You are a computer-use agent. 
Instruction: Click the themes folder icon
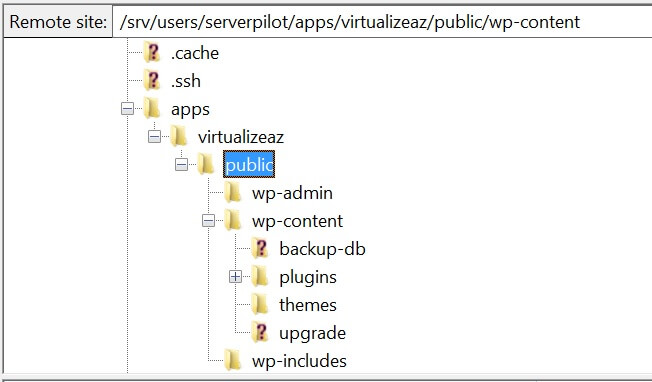point(260,304)
